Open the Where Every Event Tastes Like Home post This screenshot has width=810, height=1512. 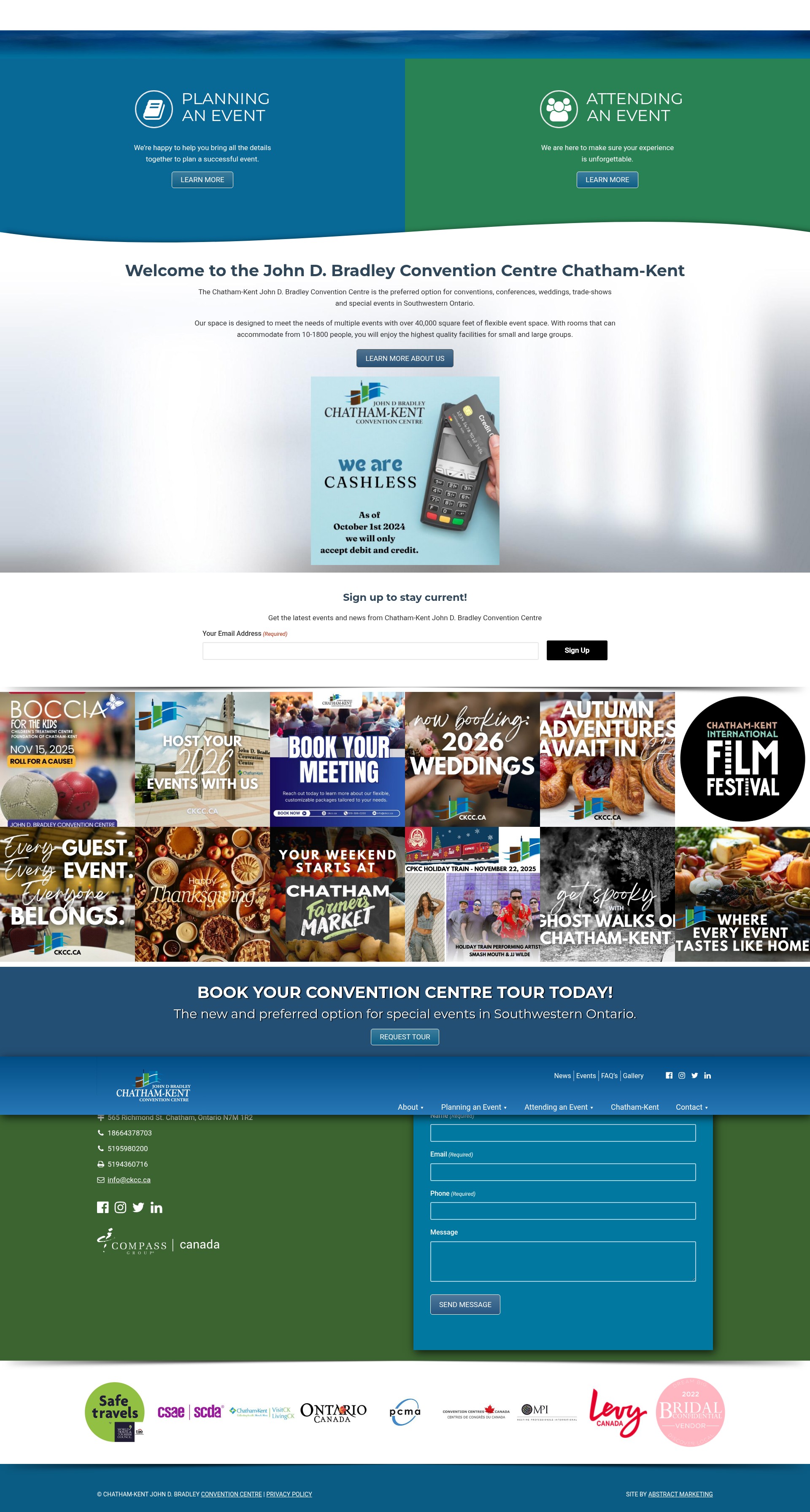(x=742, y=894)
